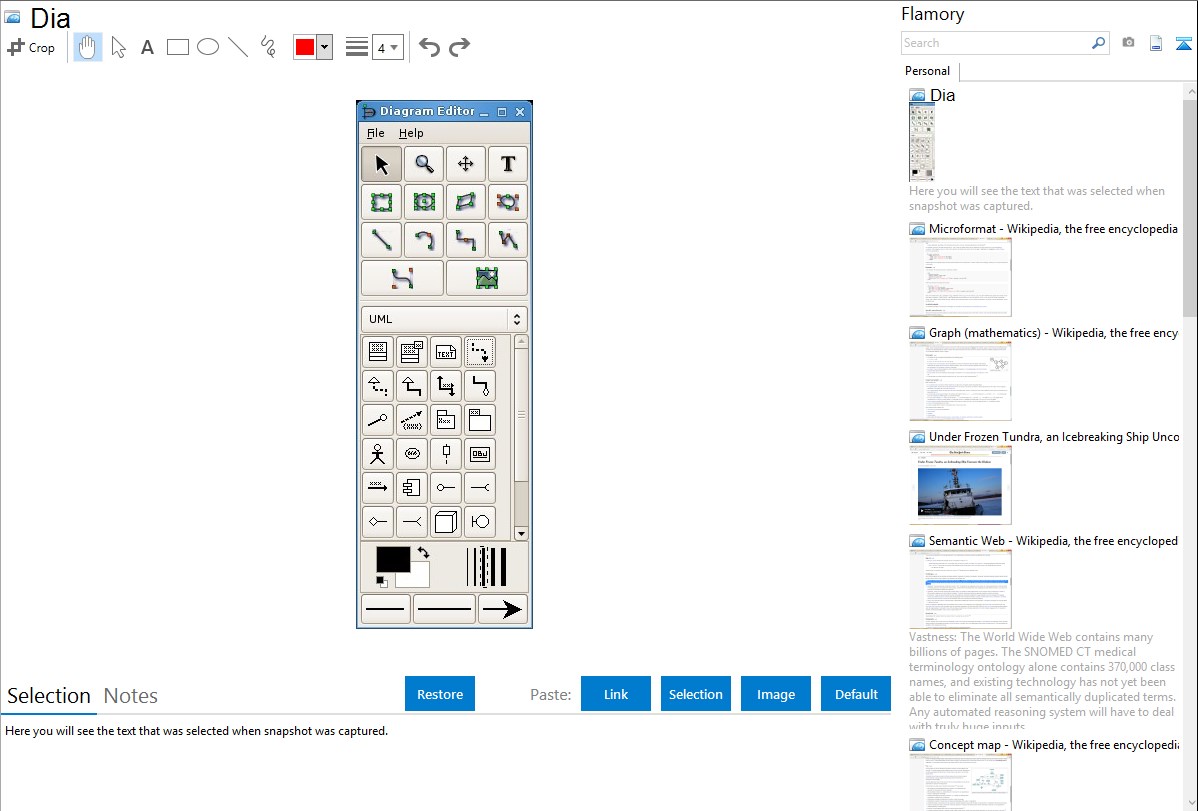Open the Help menu in Diagram Editor
Screen dimensions: 1198x811
coord(411,133)
